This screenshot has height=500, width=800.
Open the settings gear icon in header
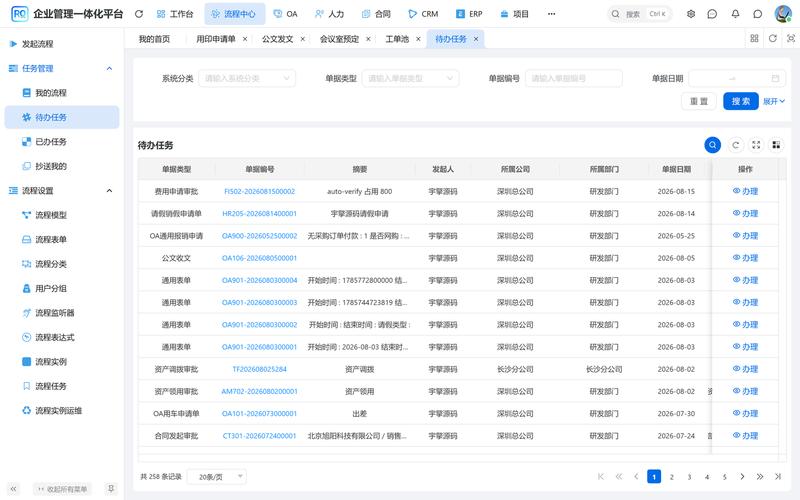coord(691,14)
